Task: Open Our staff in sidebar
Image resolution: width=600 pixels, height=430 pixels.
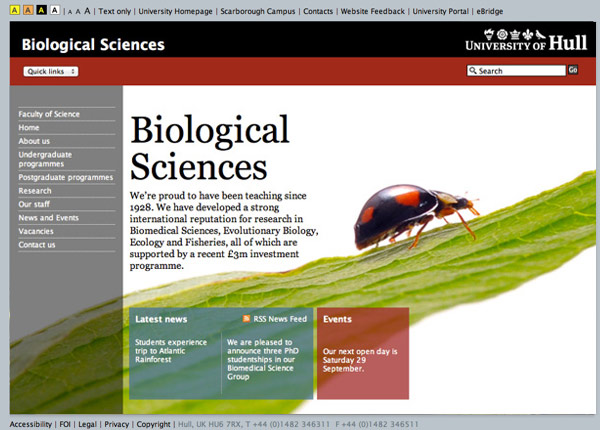Action: tap(34, 204)
